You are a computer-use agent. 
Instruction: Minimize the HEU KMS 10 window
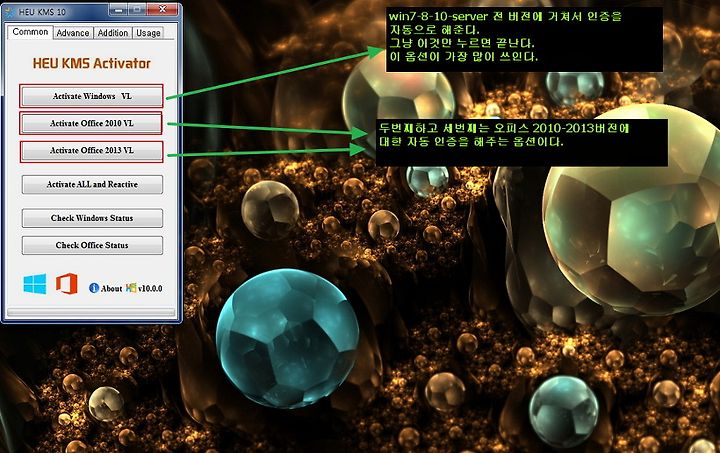tap(118, 9)
